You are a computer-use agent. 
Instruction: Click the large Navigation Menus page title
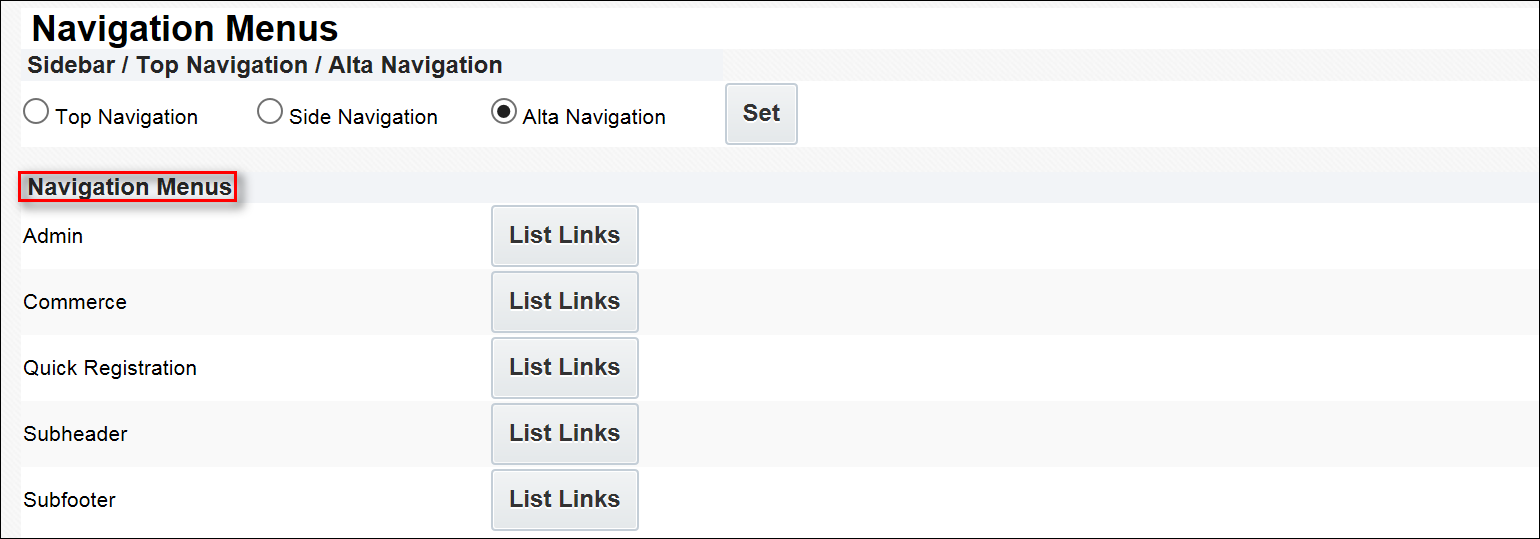click(185, 29)
